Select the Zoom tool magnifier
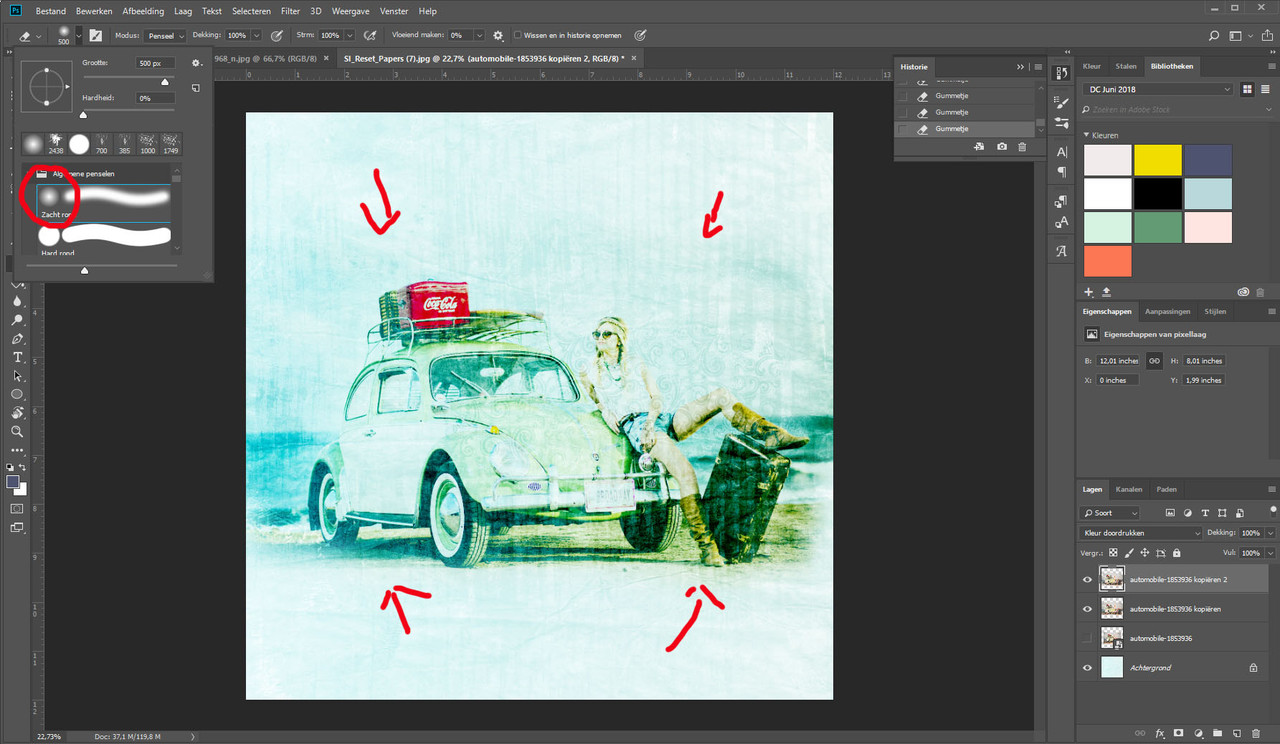This screenshot has width=1280, height=744. click(17, 431)
